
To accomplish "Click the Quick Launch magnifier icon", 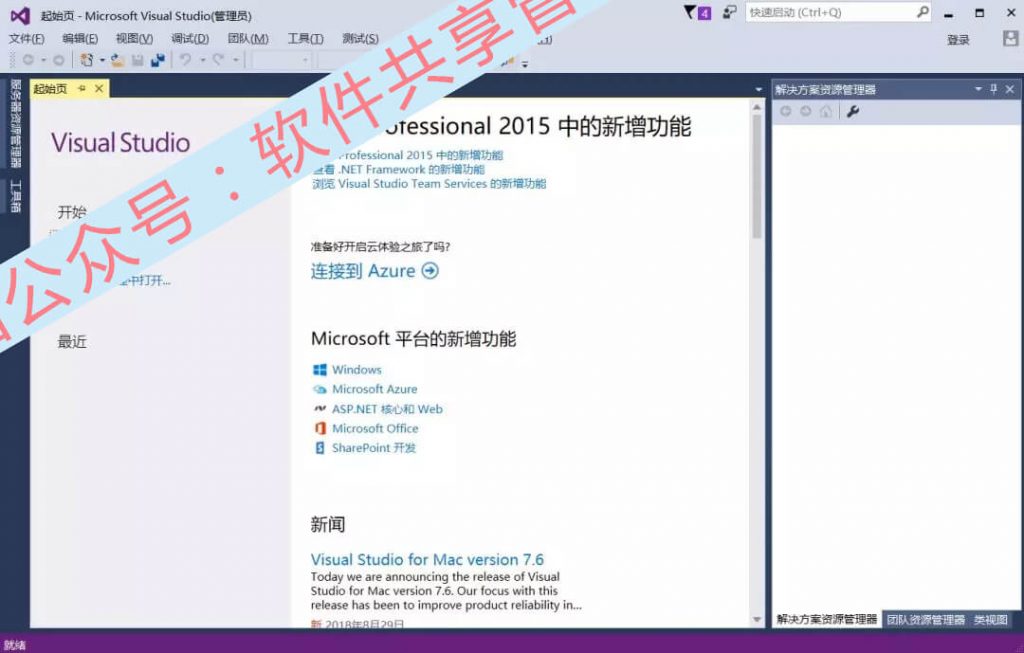I will pos(922,12).
